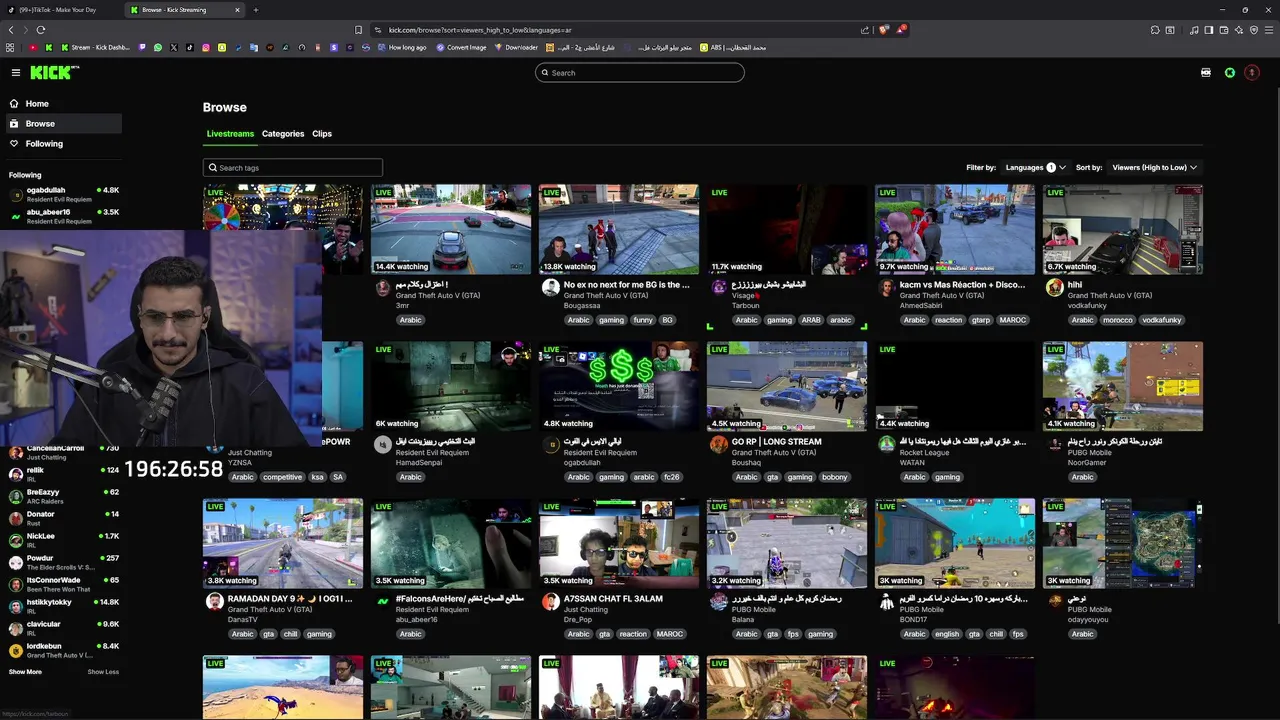
Task: Open 'GO RP | LONG STREAM' title
Action: point(776,441)
